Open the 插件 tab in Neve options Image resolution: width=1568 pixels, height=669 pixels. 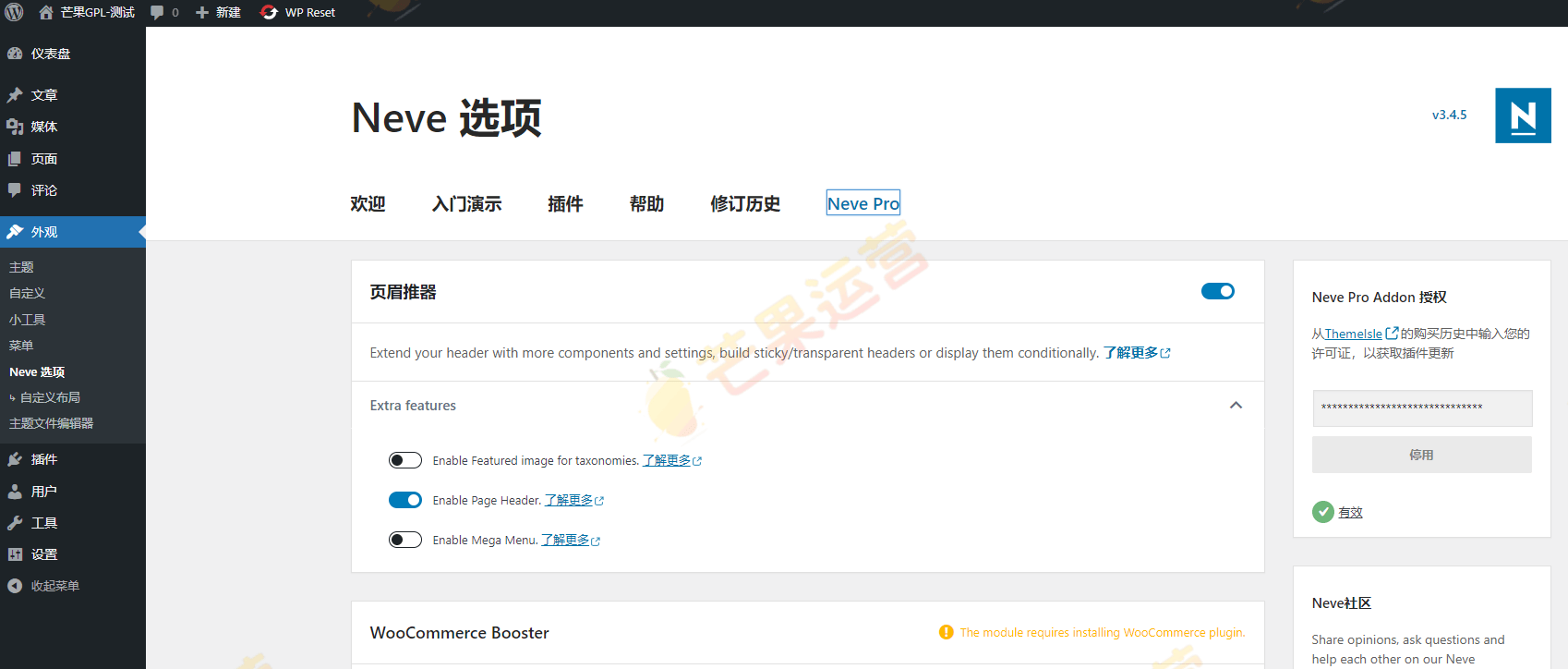[x=565, y=203]
